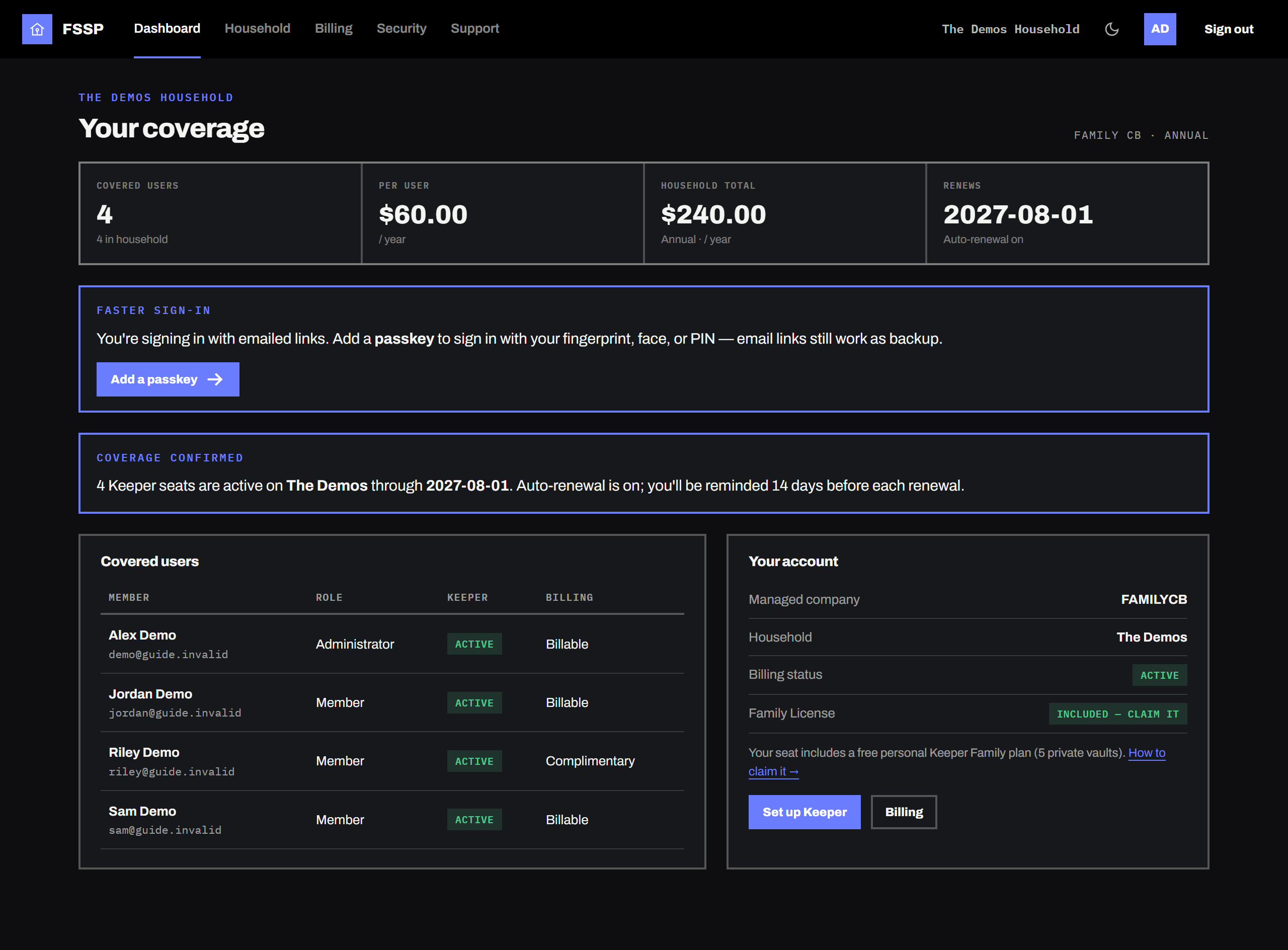Click email jordan@guide.invalid
Viewport: 1288px width, 950px height.
point(175,713)
